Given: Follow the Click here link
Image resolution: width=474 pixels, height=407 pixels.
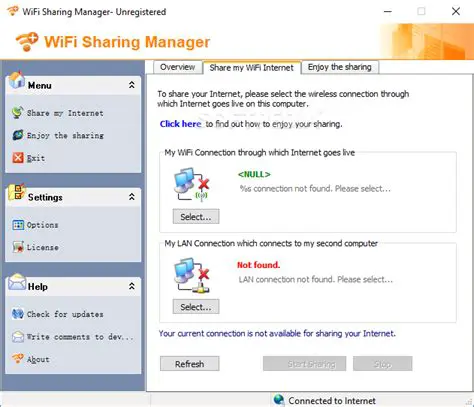Looking at the screenshot, I should (x=180, y=124).
